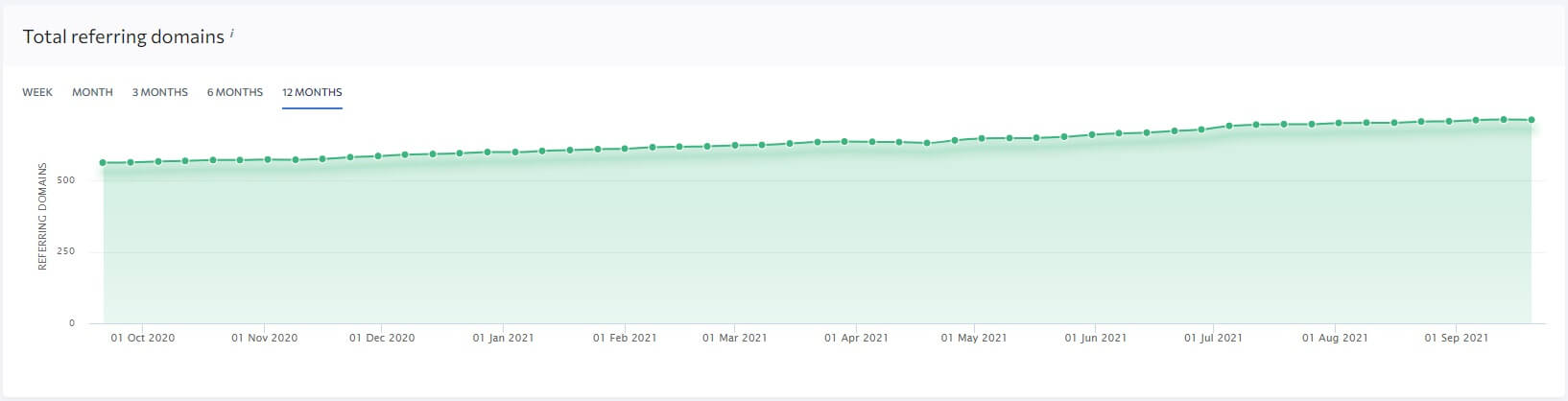The width and height of the screenshot is (1568, 401).
Task: Click the 01 Oct 2020 axis label
Action: [143, 338]
